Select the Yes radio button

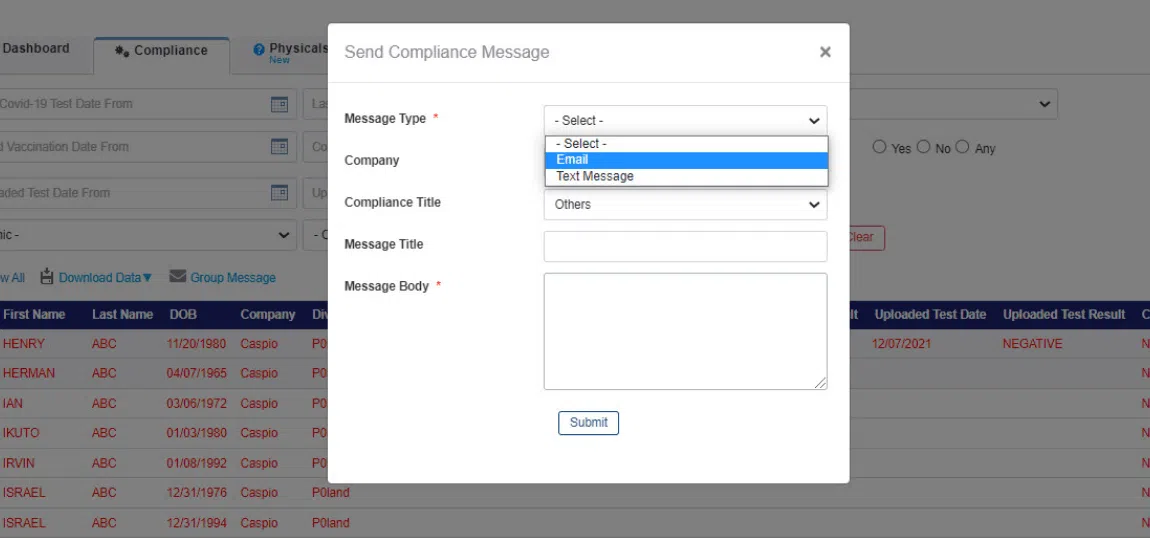point(879,147)
